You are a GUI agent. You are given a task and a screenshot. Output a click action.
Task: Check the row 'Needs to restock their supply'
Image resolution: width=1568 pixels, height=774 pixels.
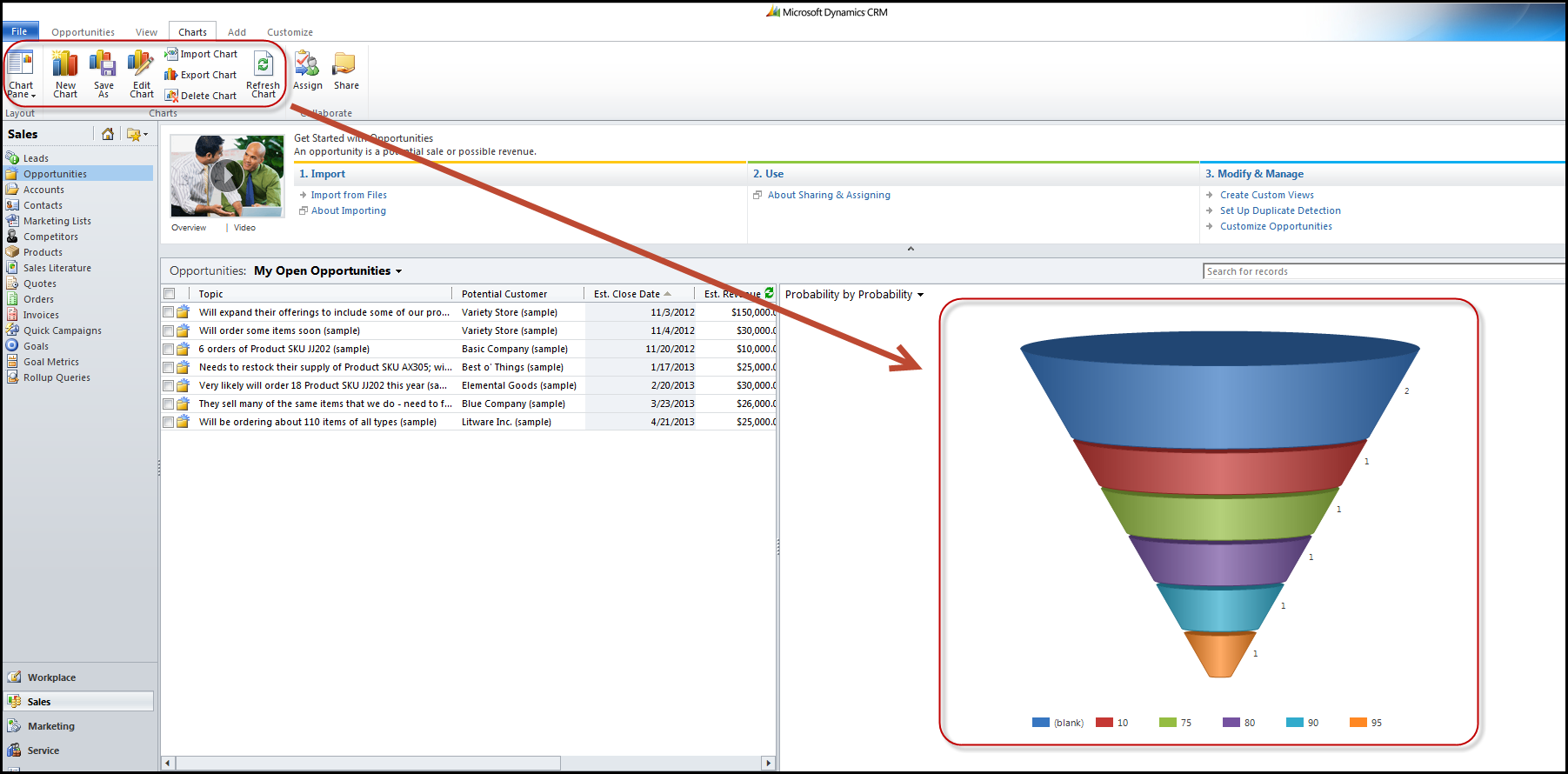coord(168,367)
